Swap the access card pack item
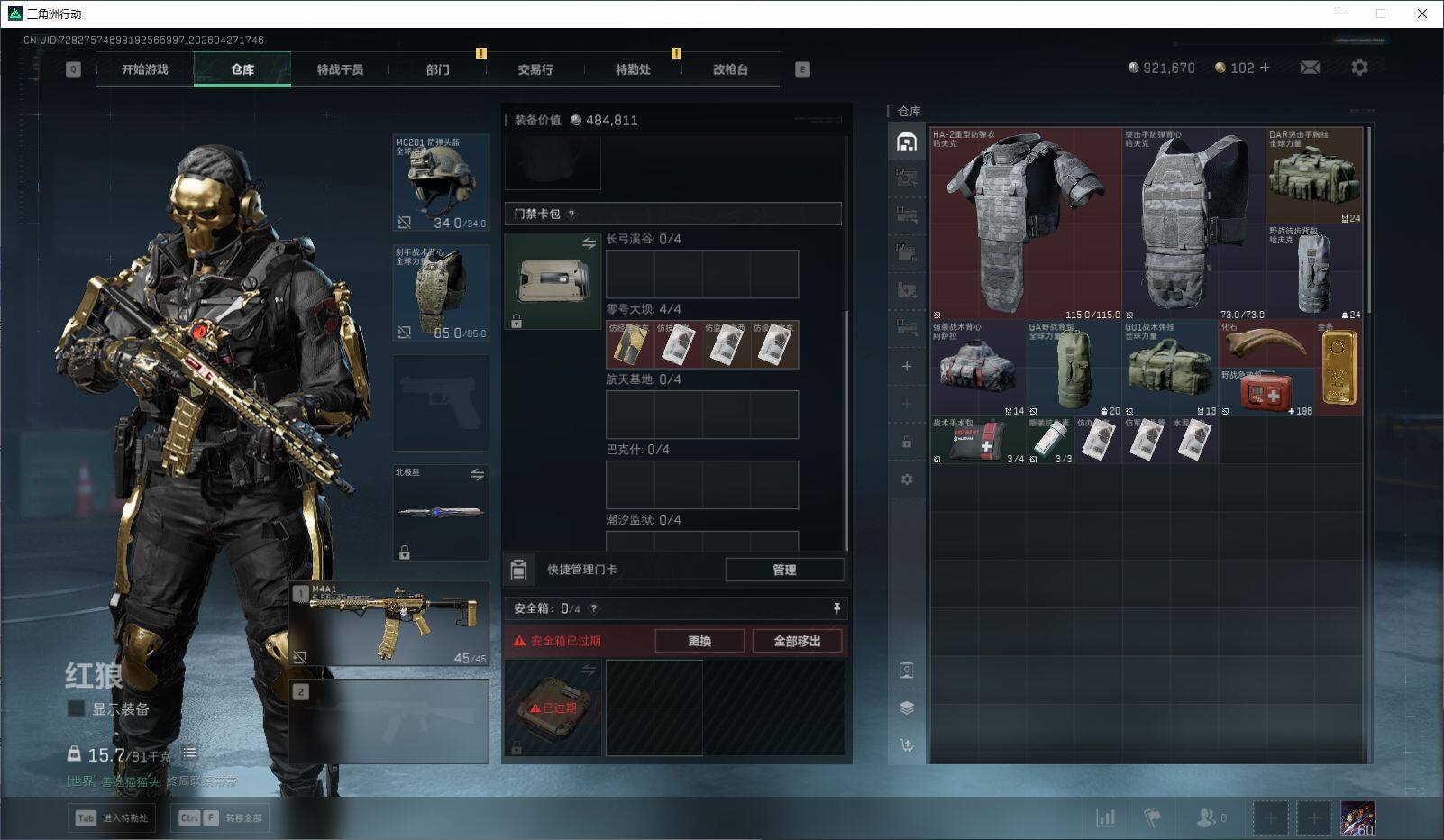Screen dimensions: 1444x840 point(589,243)
